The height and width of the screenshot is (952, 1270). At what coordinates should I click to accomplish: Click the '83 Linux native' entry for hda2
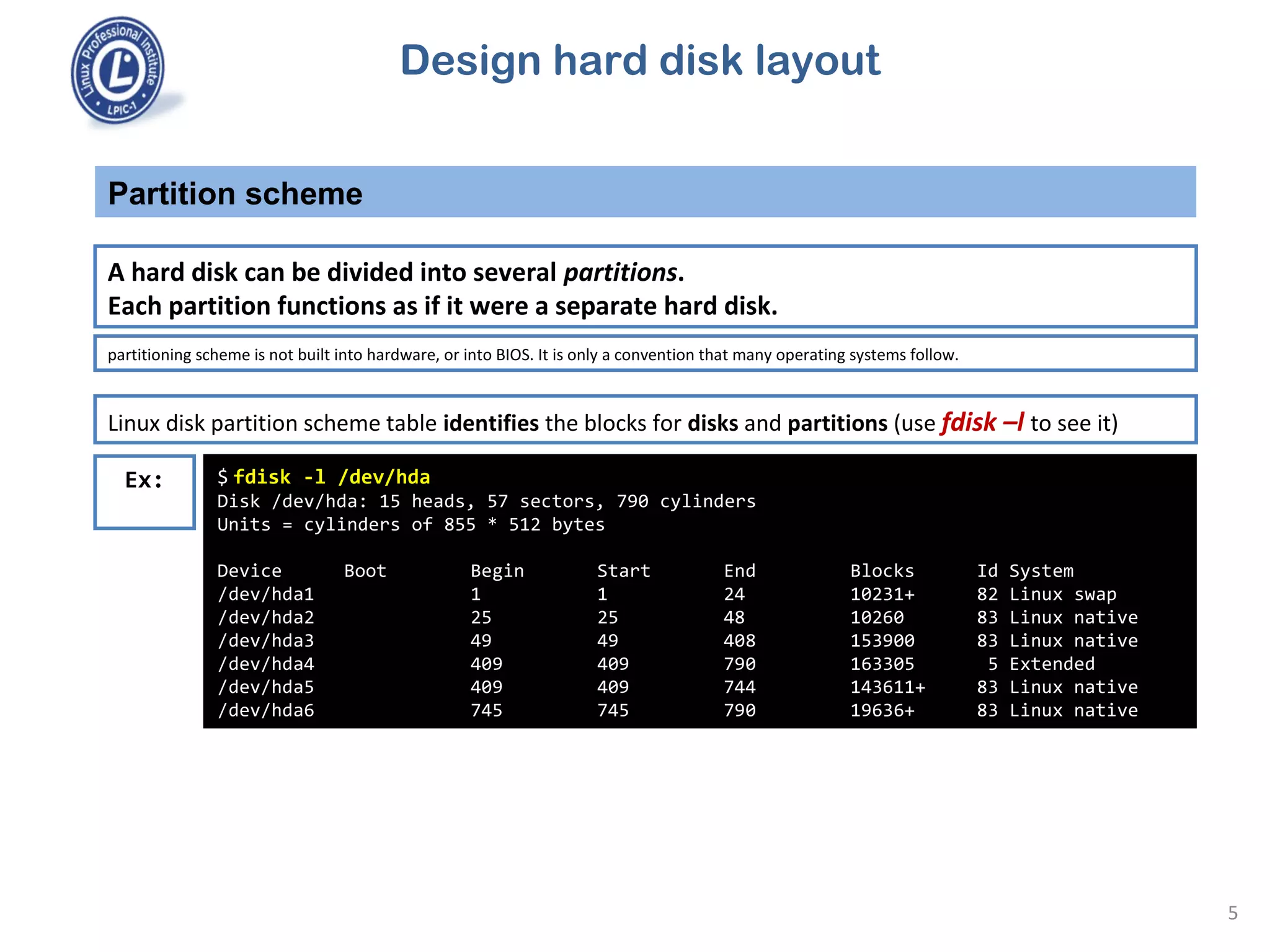point(1057,617)
